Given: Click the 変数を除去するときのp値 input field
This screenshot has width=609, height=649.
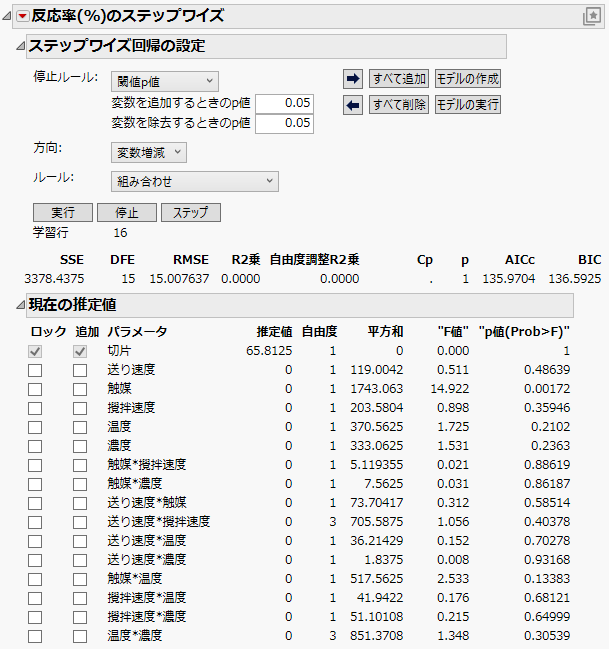Looking at the screenshot, I should [284, 123].
